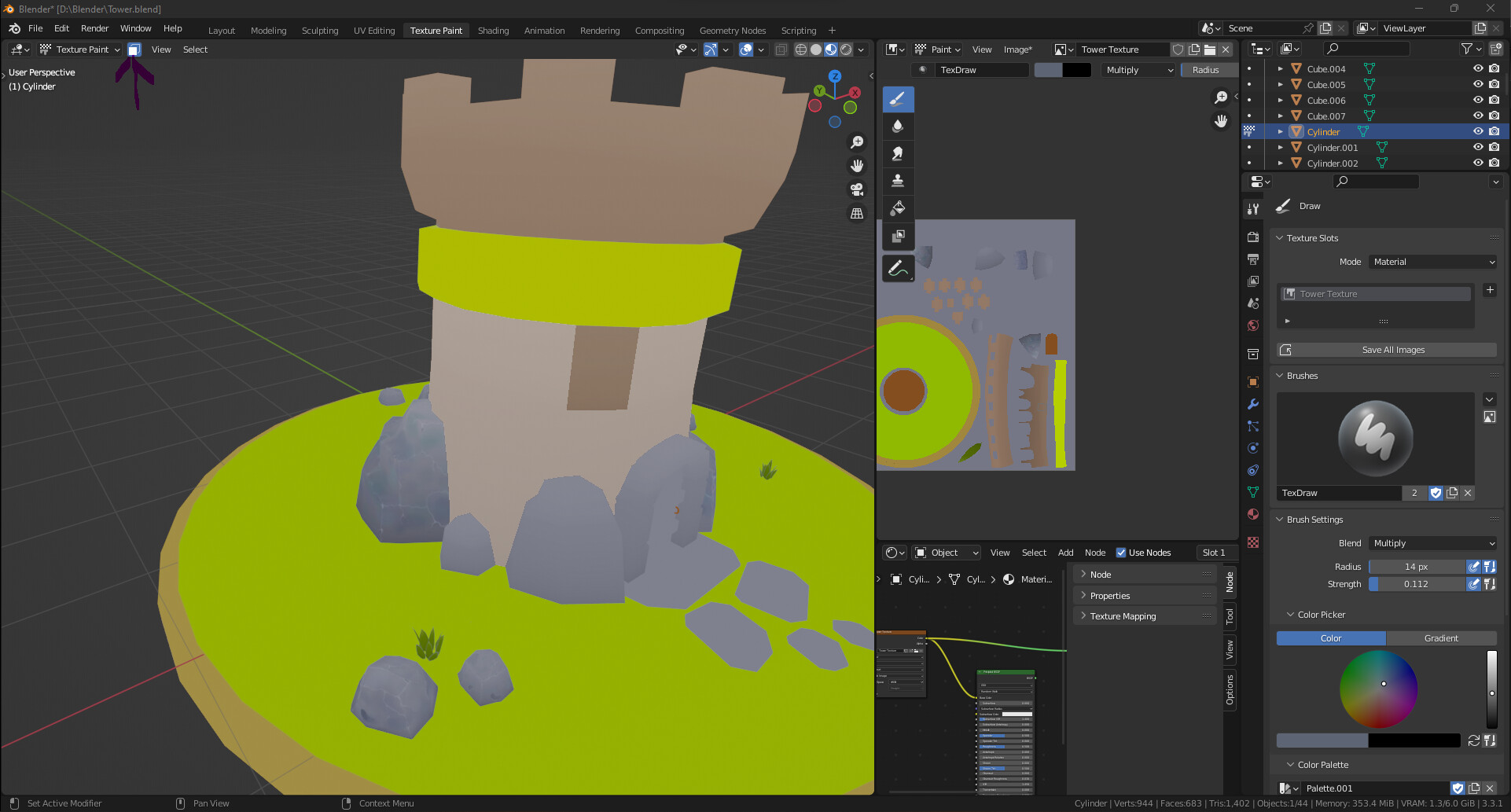Toggle radius pen pressure button
This screenshot has width=1511, height=812.
[1474, 567]
